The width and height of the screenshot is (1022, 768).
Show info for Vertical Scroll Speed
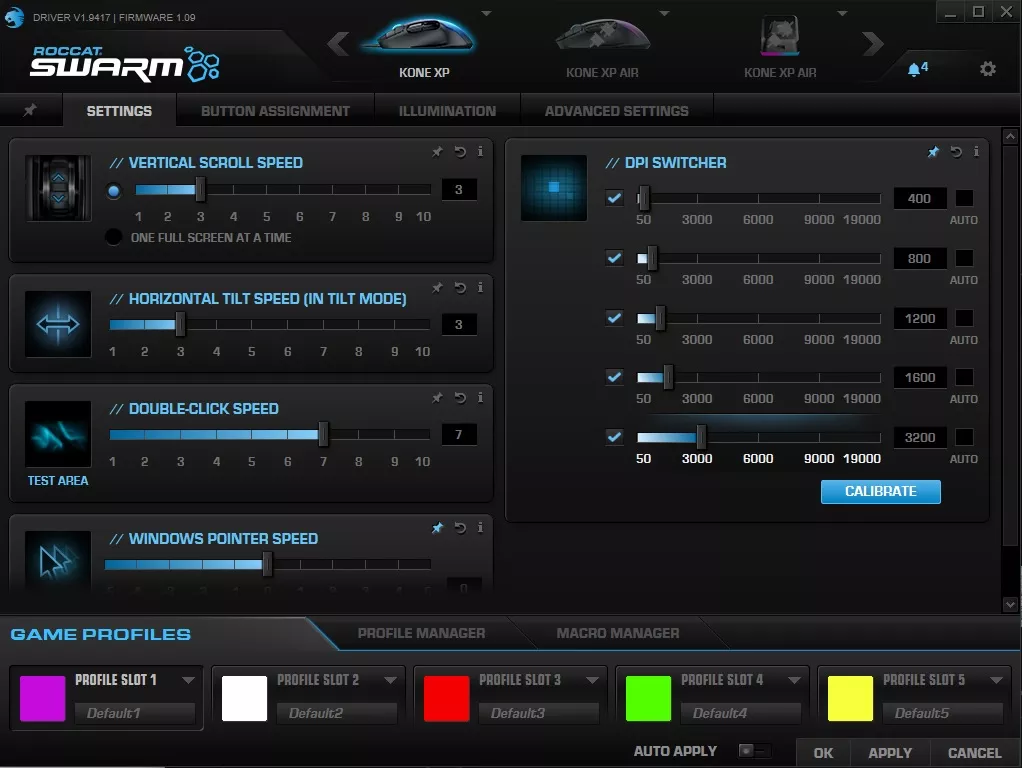480,151
